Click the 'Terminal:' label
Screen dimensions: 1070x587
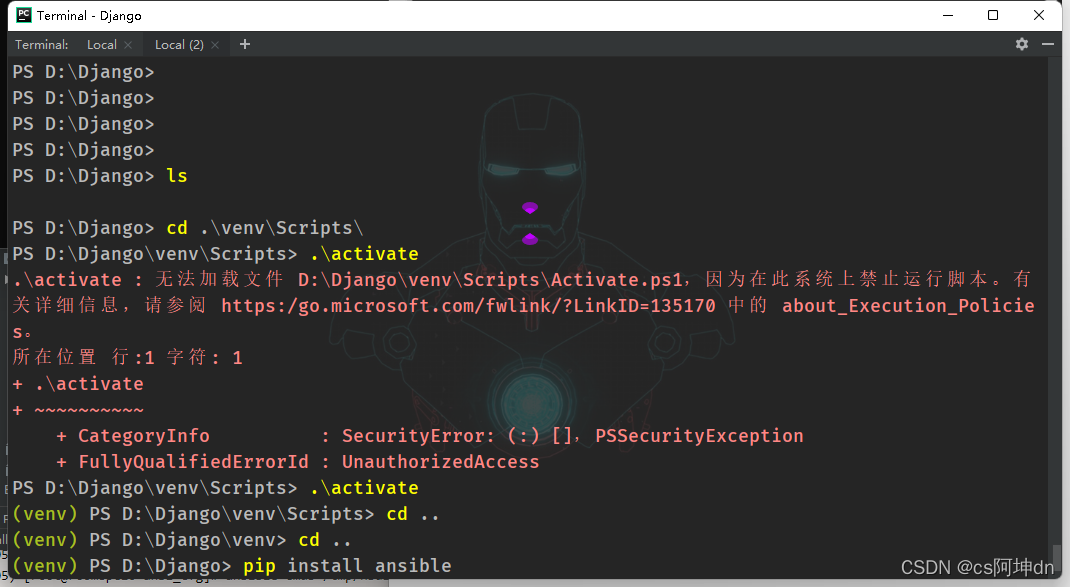(x=42, y=44)
